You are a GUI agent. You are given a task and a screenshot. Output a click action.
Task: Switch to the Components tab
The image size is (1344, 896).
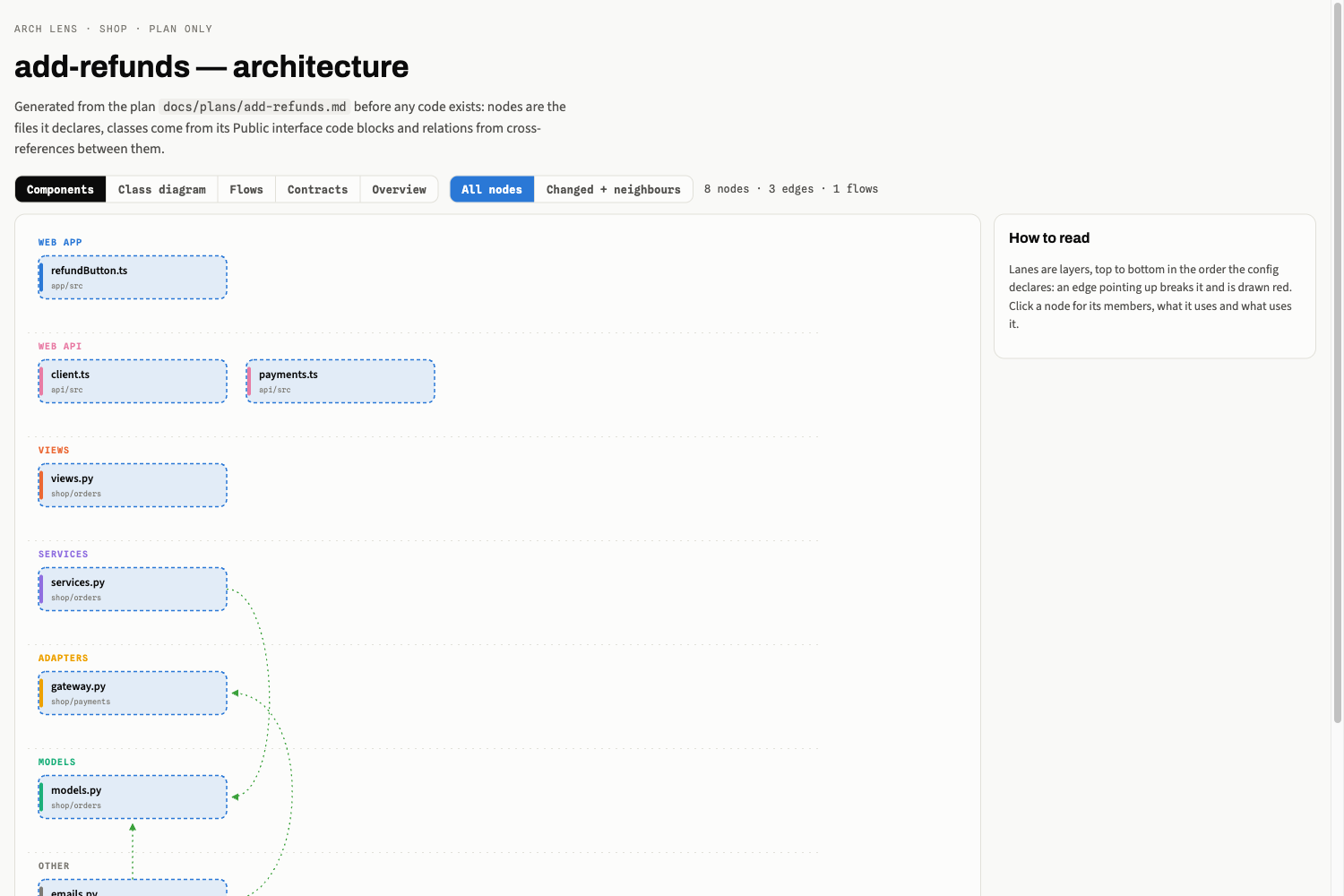[x=61, y=189]
